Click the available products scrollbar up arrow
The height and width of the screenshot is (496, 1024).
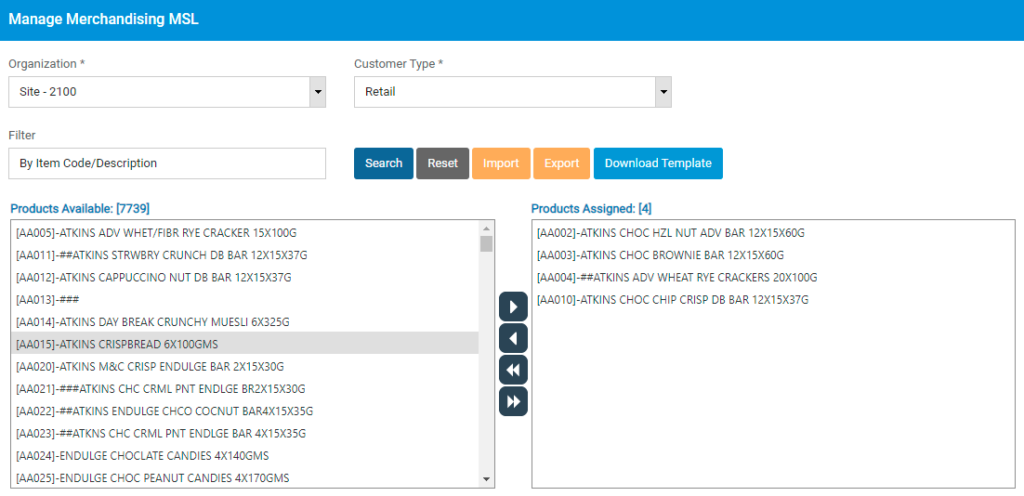[x=486, y=228]
